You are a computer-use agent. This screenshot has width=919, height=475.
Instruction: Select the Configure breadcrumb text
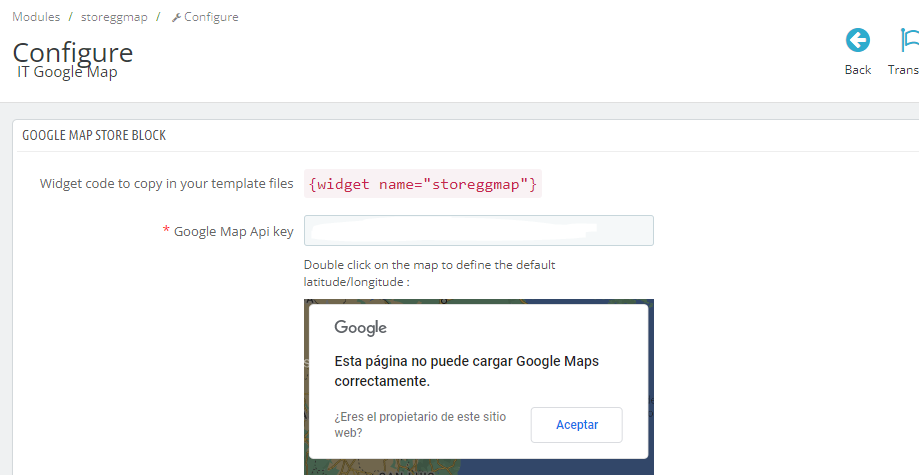pyautogui.click(x=211, y=17)
